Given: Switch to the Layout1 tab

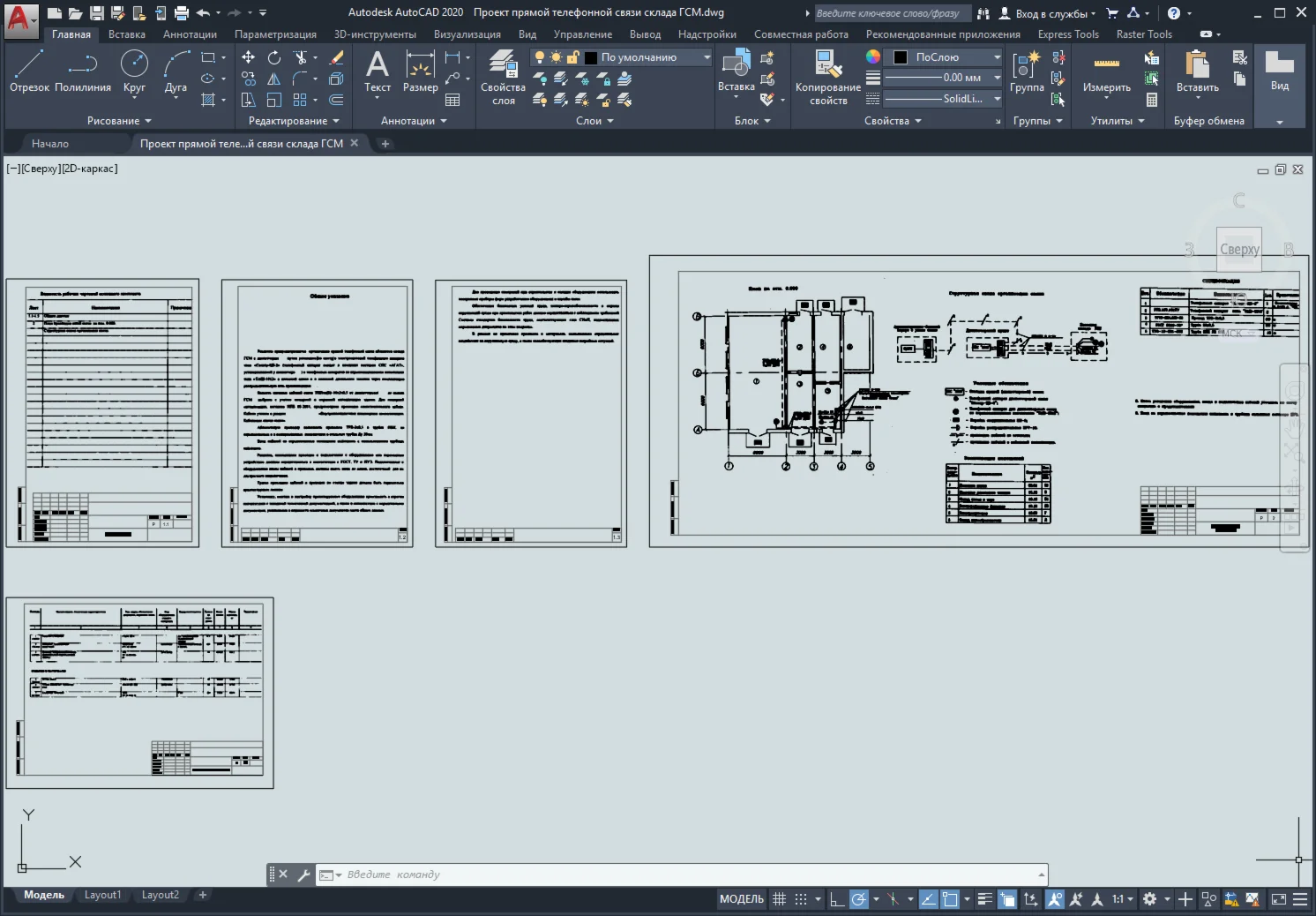Looking at the screenshot, I should (102, 895).
